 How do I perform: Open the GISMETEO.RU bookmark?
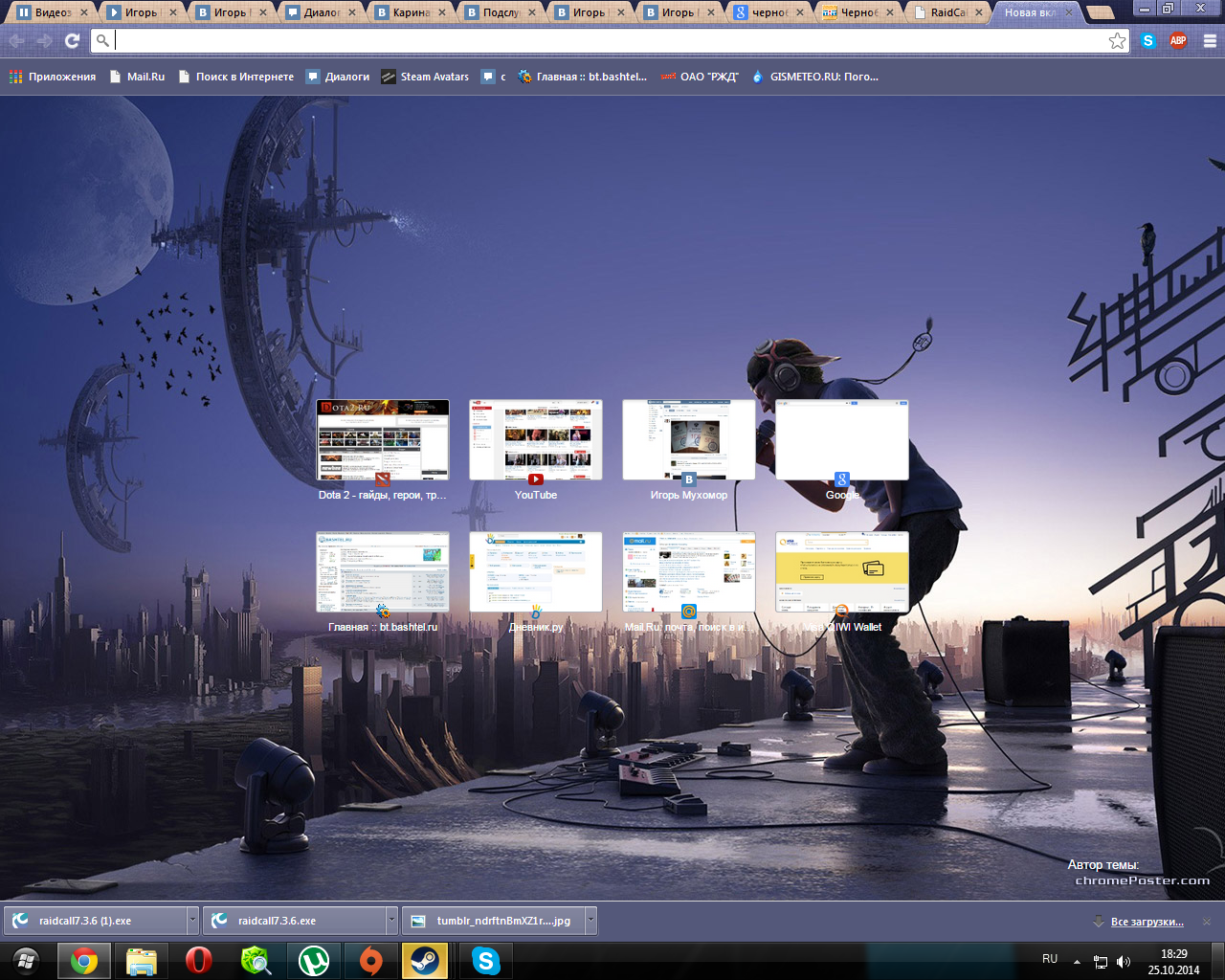coord(814,77)
